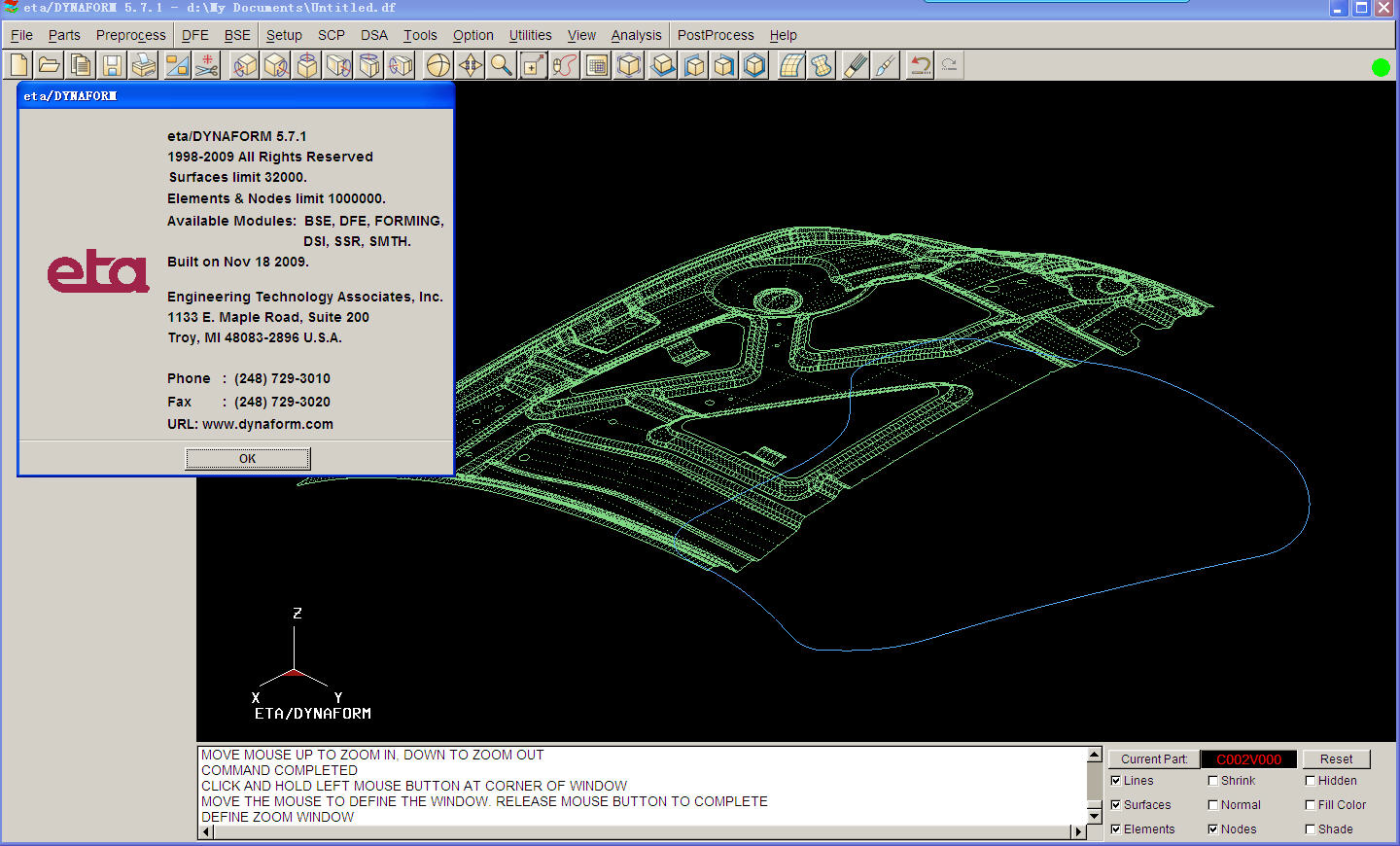Click the message box scroll left arrow
Screen dimensions: 1400x846
pyautogui.click(x=206, y=831)
